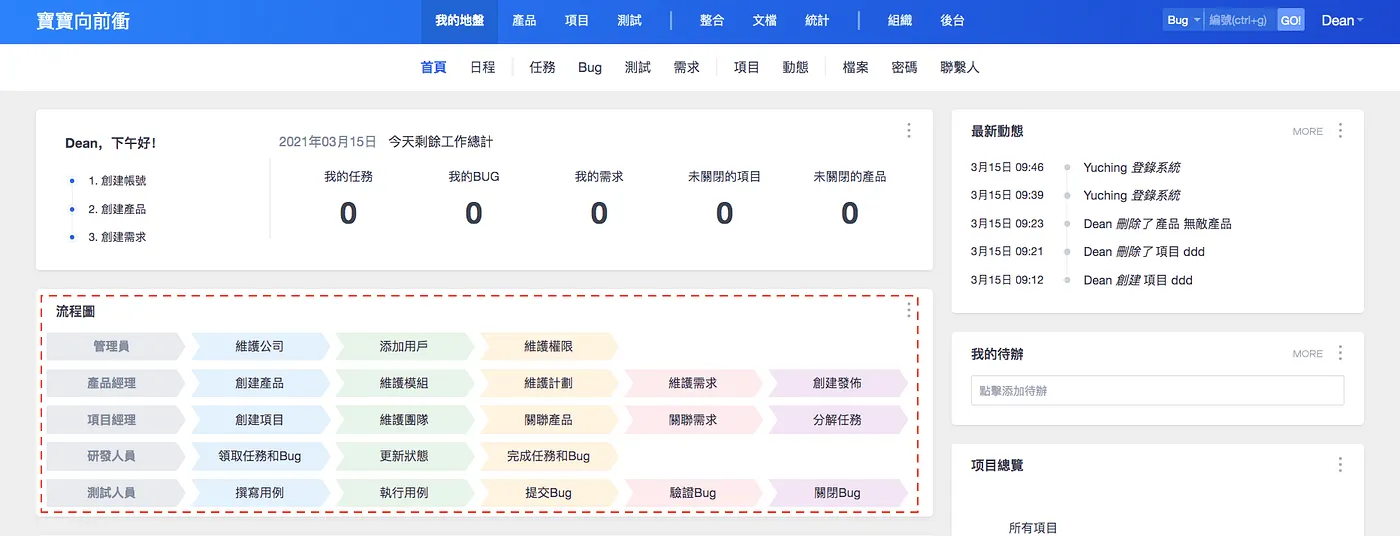This screenshot has height=536, width=1400.
Task: Open the 項目總覽 panel's three-dot menu
Action: click(1340, 465)
